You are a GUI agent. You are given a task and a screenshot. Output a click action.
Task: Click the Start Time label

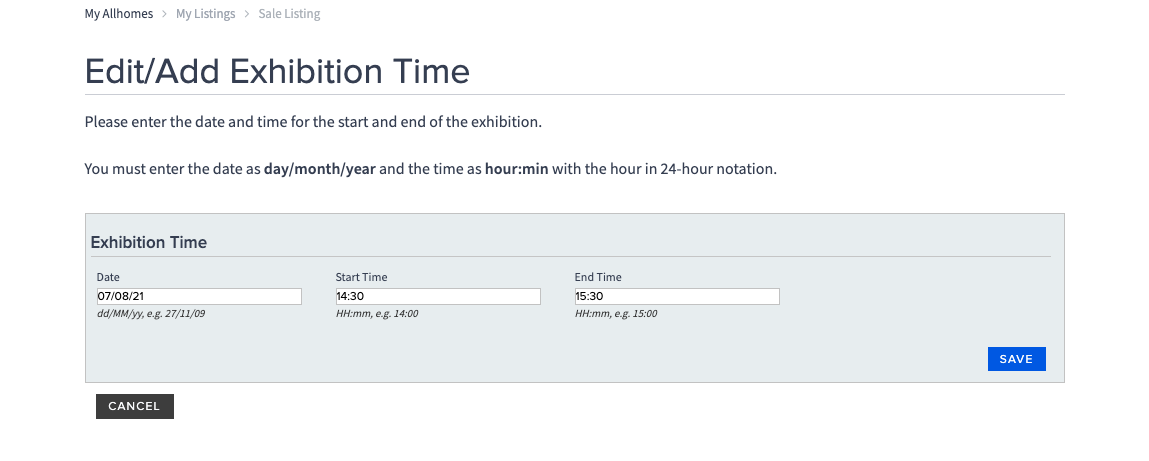click(x=361, y=277)
